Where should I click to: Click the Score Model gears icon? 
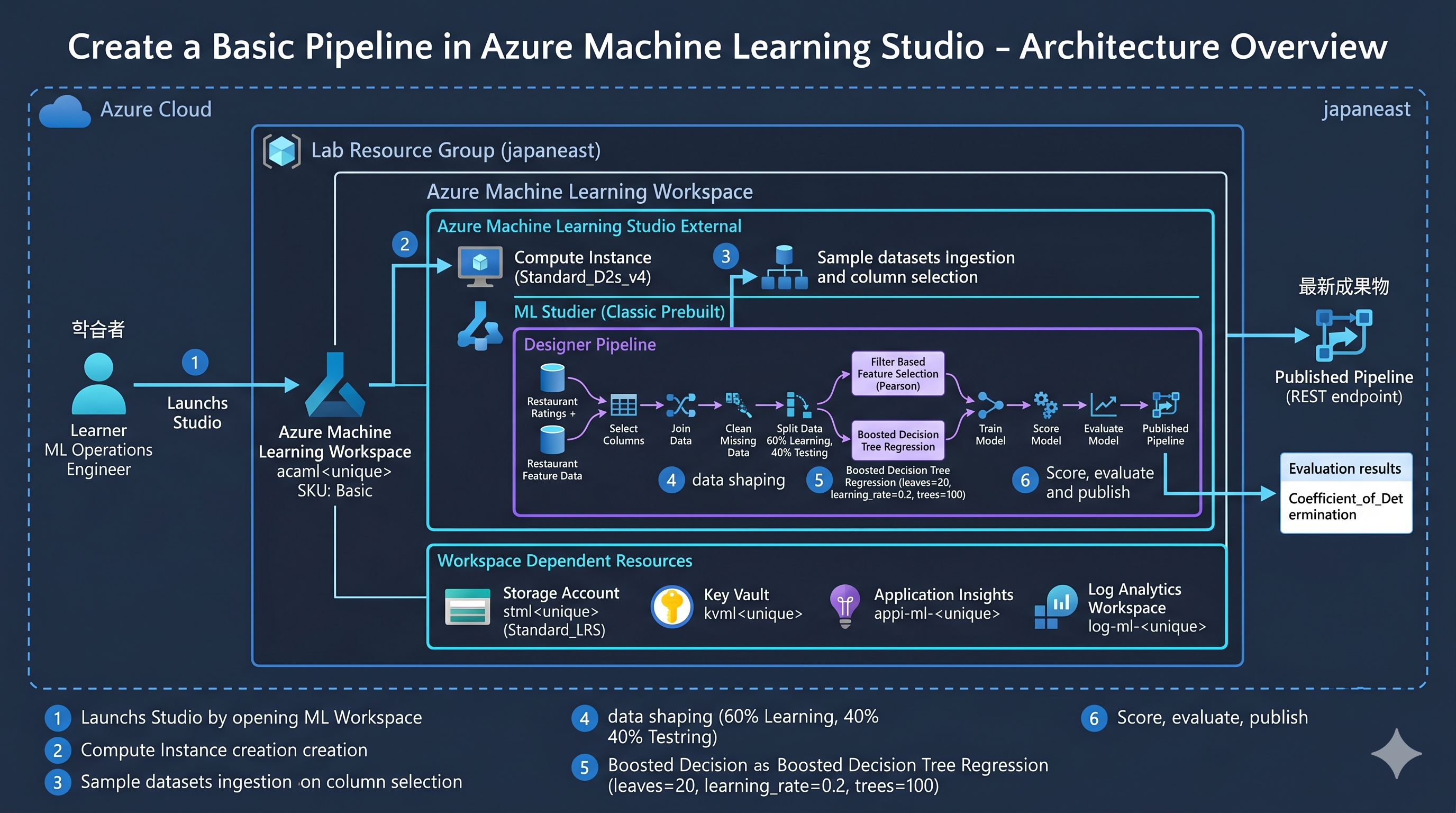(1045, 405)
